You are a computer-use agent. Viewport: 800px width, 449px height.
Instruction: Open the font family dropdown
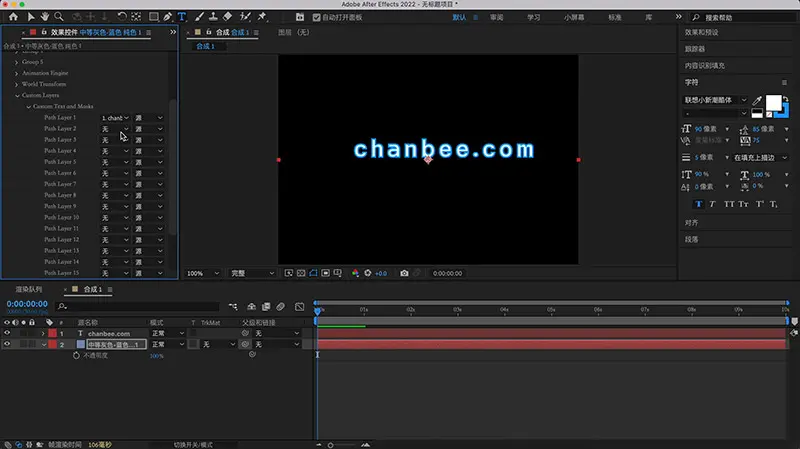point(715,100)
